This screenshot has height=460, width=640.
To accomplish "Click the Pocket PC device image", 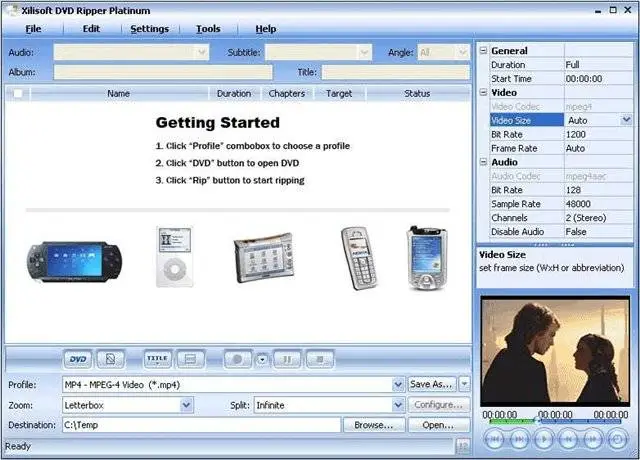I will (427, 258).
